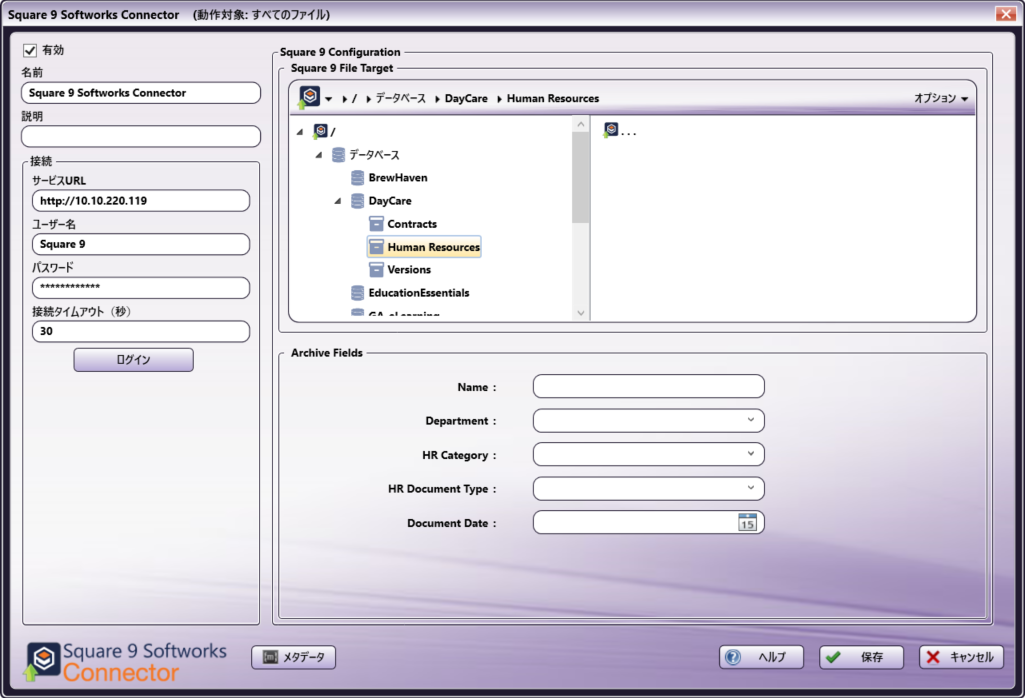Click the ユーザー名 field
This screenshot has width=1025, height=698.
[x=141, y=244]
